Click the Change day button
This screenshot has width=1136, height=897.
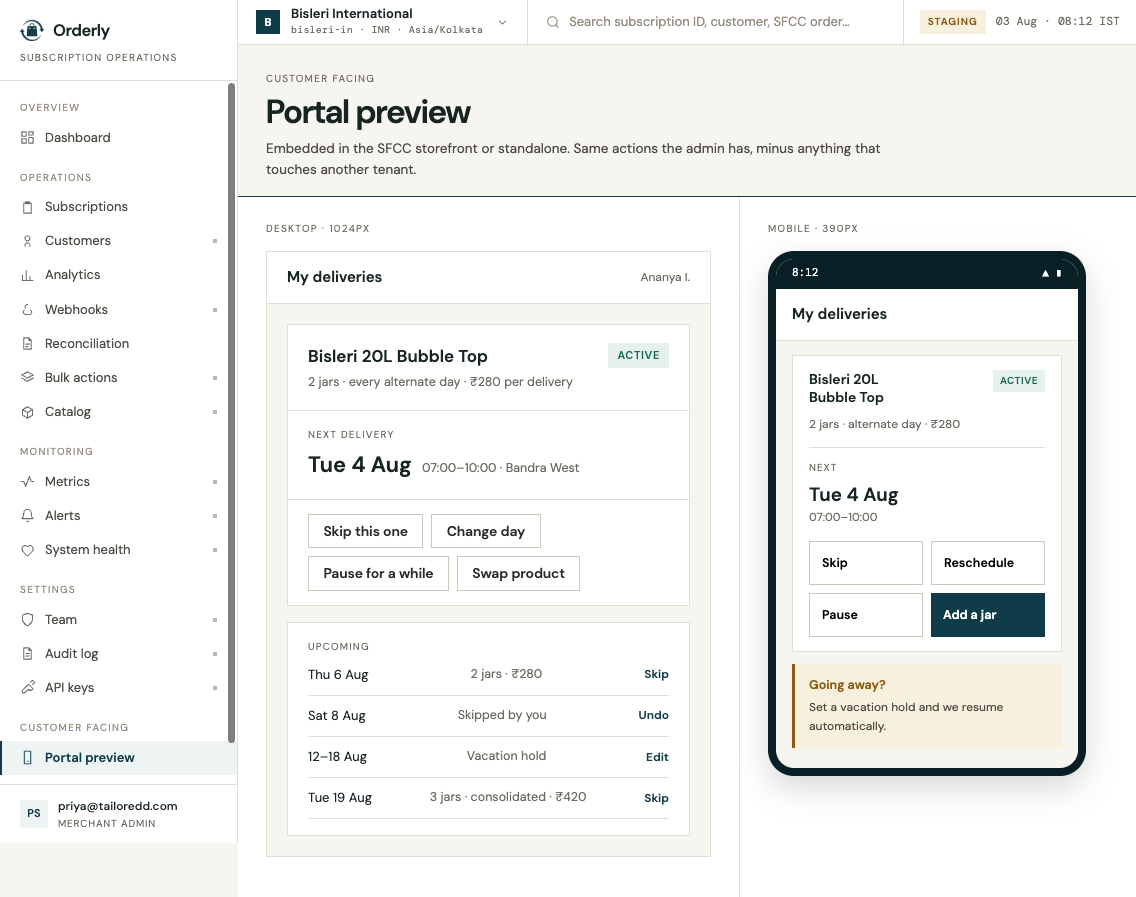click(x=485, y=531)
